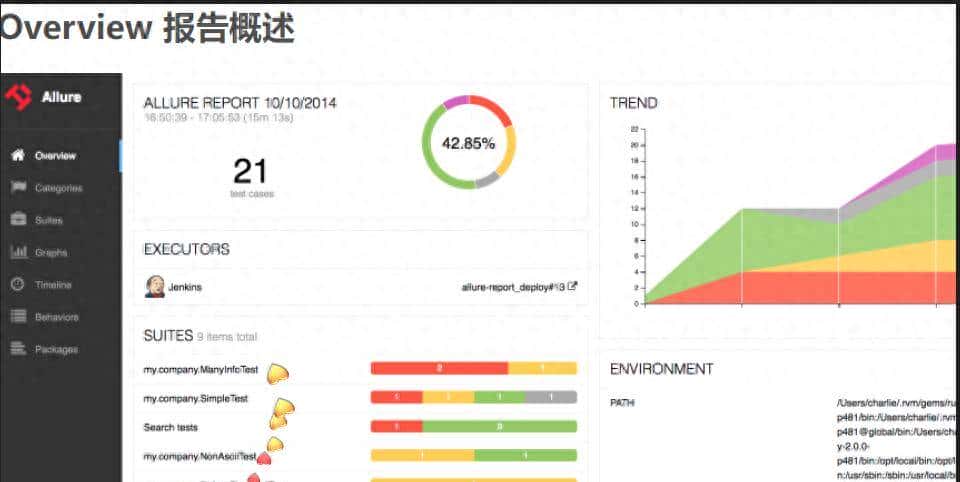The height and width of the screenshot is (482, 960).
Task: Click the PATH environment variable label
Action: click(x=622, y=403)
